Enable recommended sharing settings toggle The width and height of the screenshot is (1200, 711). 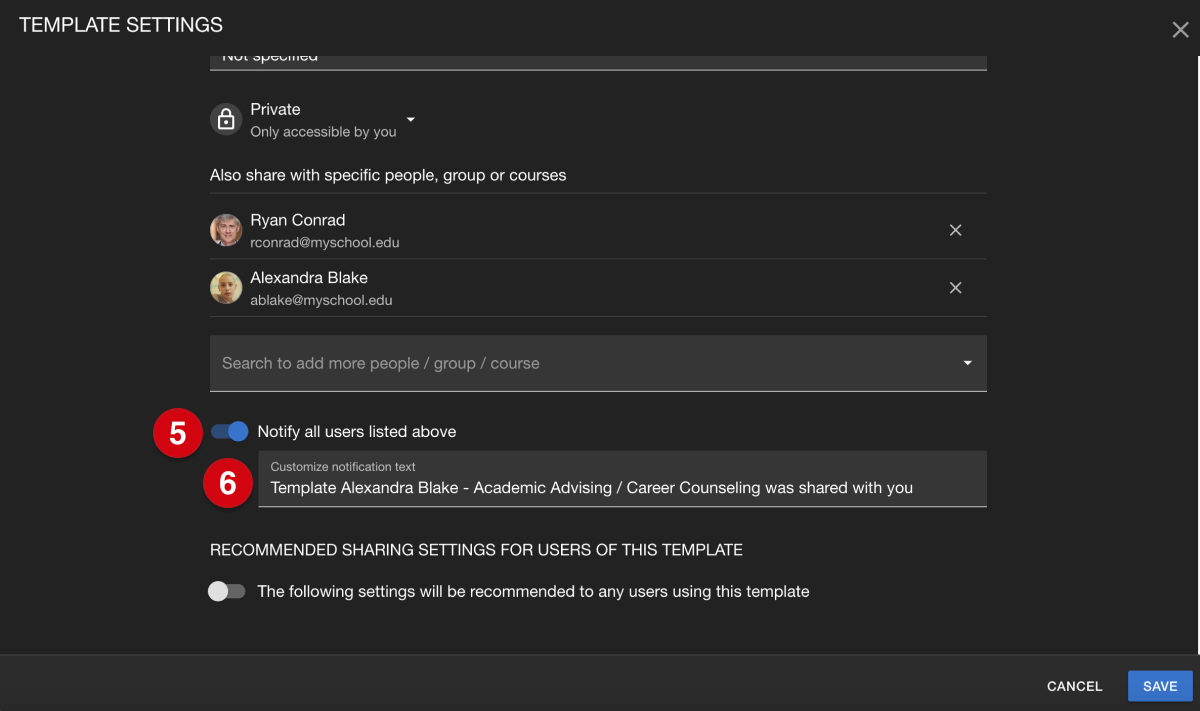[x=226, y=592]
